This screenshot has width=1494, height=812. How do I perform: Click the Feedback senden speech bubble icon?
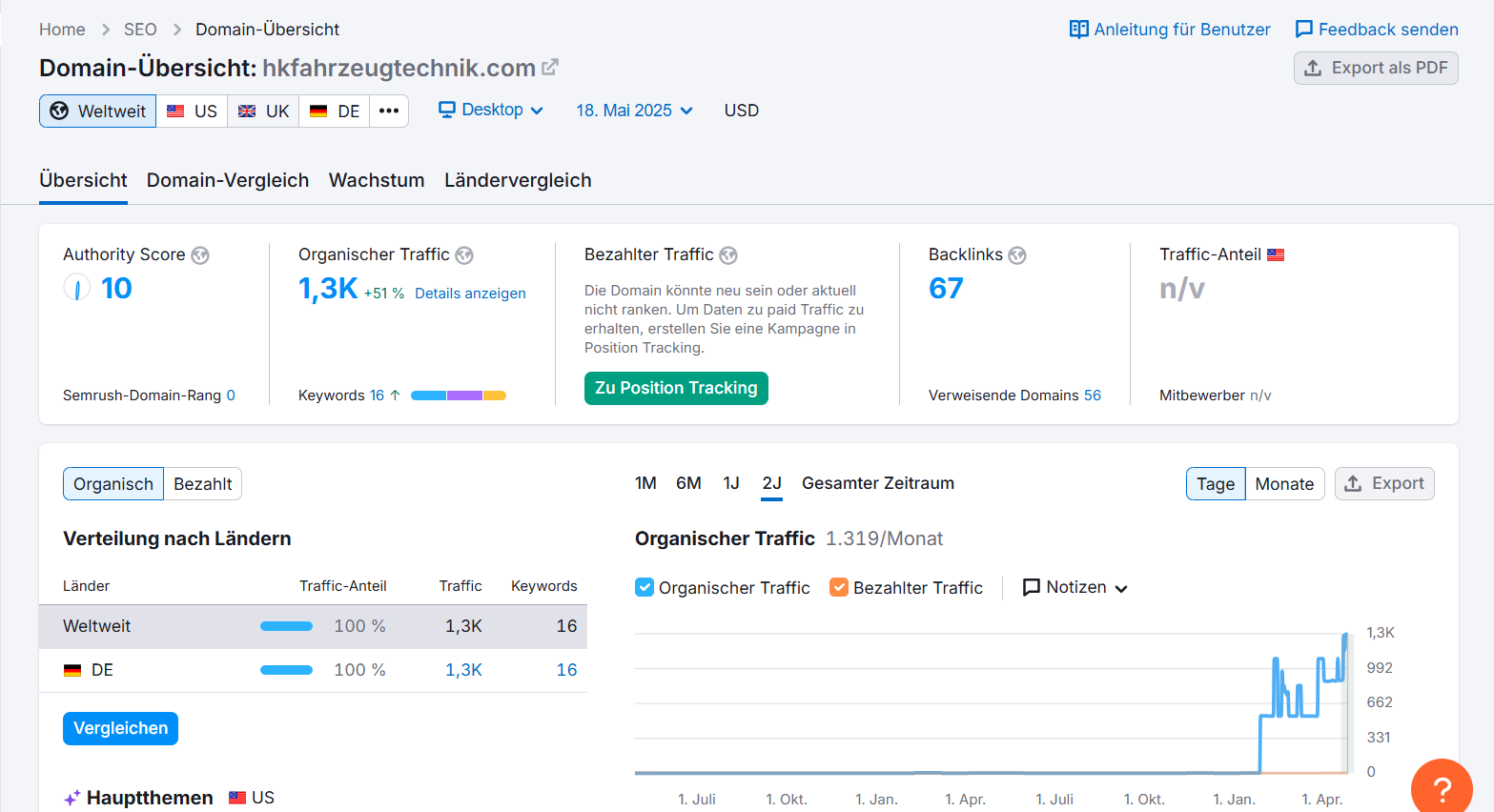[x=1303, y=30]
